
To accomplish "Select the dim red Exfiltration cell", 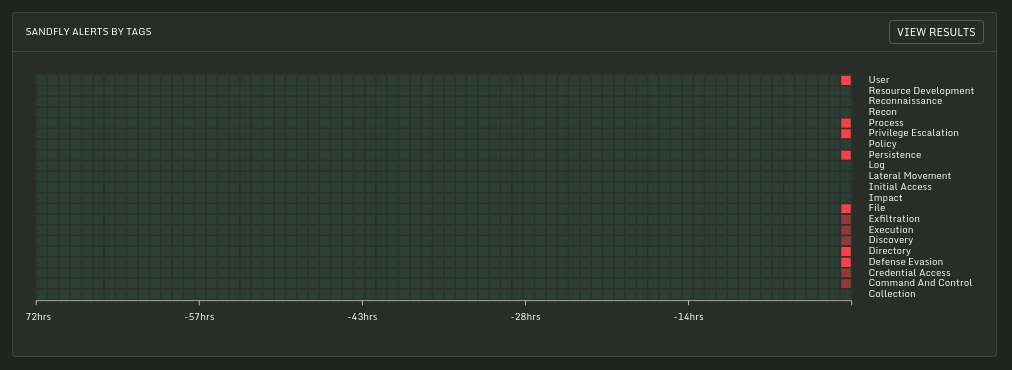I will pos(846,220).
